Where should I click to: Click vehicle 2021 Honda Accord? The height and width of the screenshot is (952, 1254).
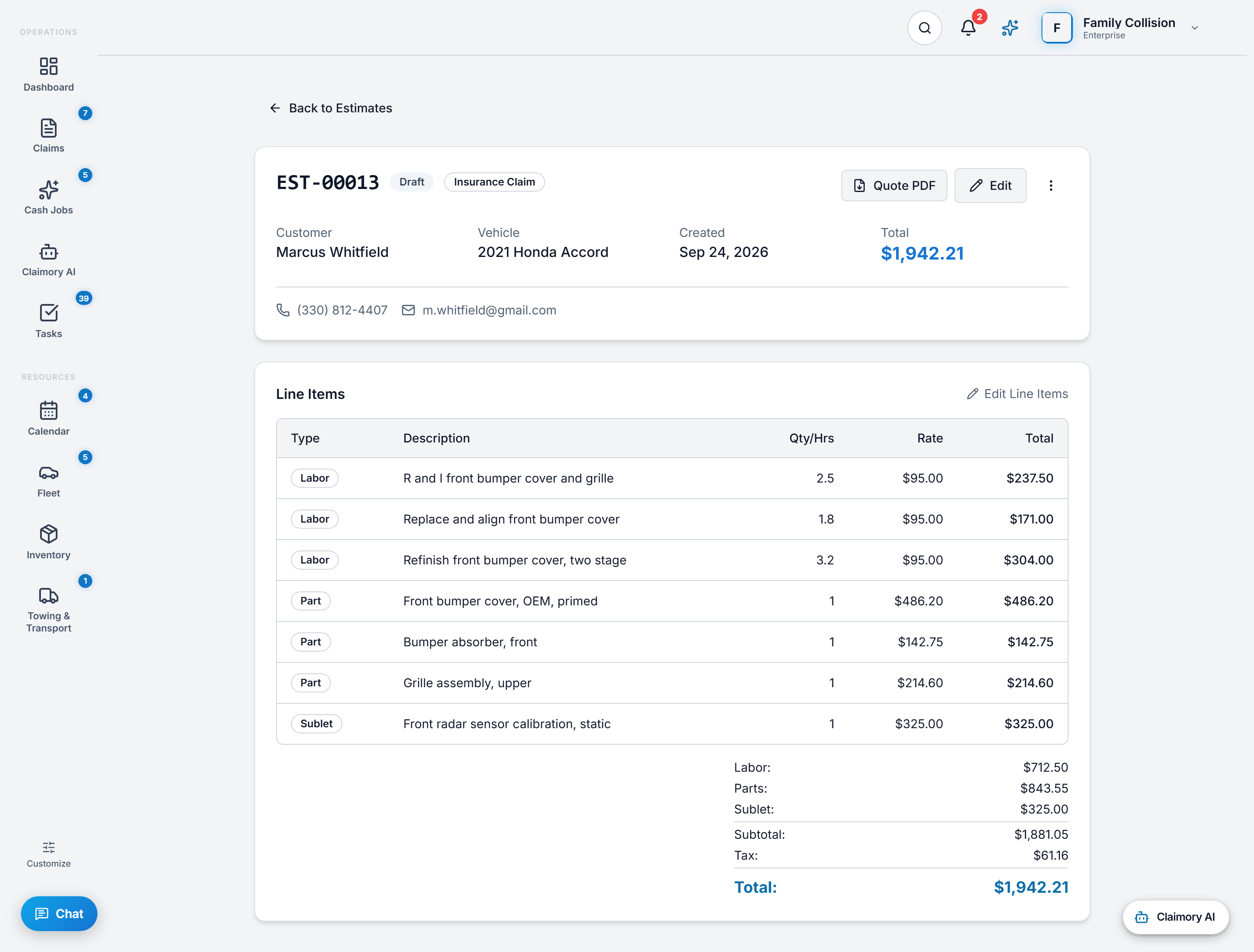point(543,252)
